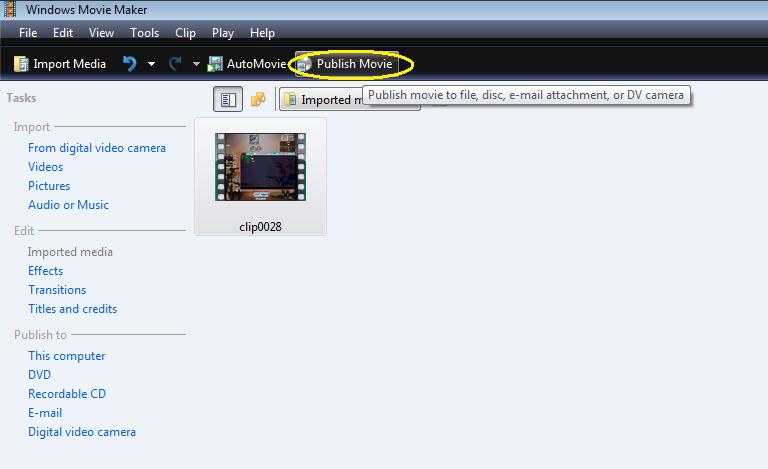This screenshot has height=469, width=768.
Task: Click the Redo arrow icon
Action: (175, 64)
